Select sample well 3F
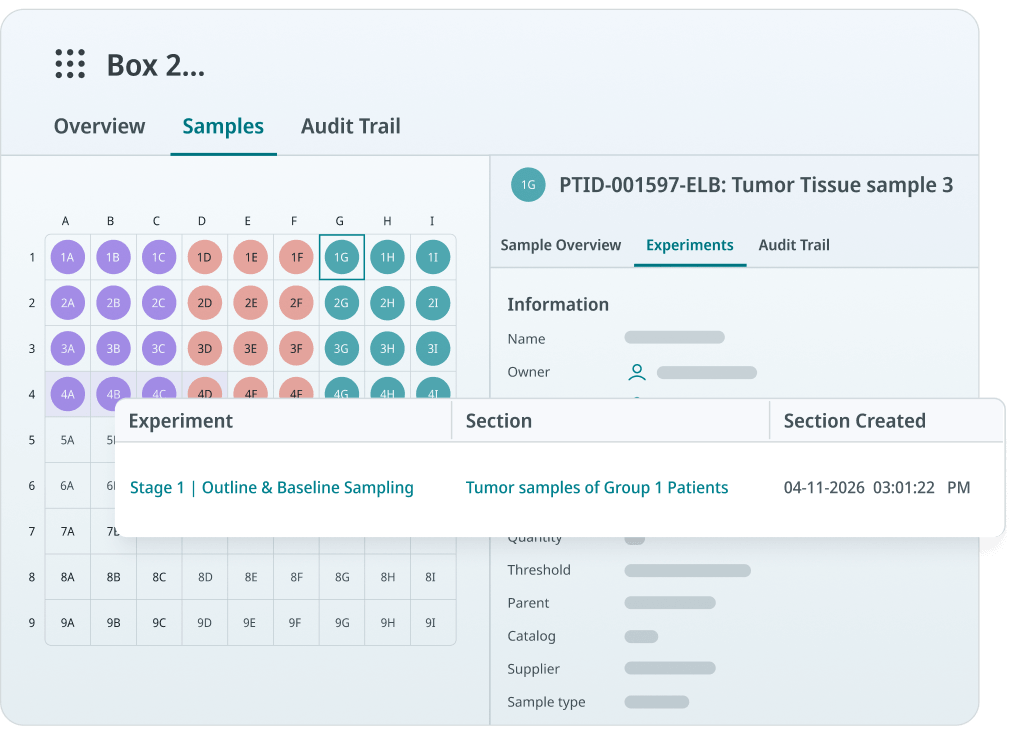Screen dimensions: 1023x735 click(296, 348)
